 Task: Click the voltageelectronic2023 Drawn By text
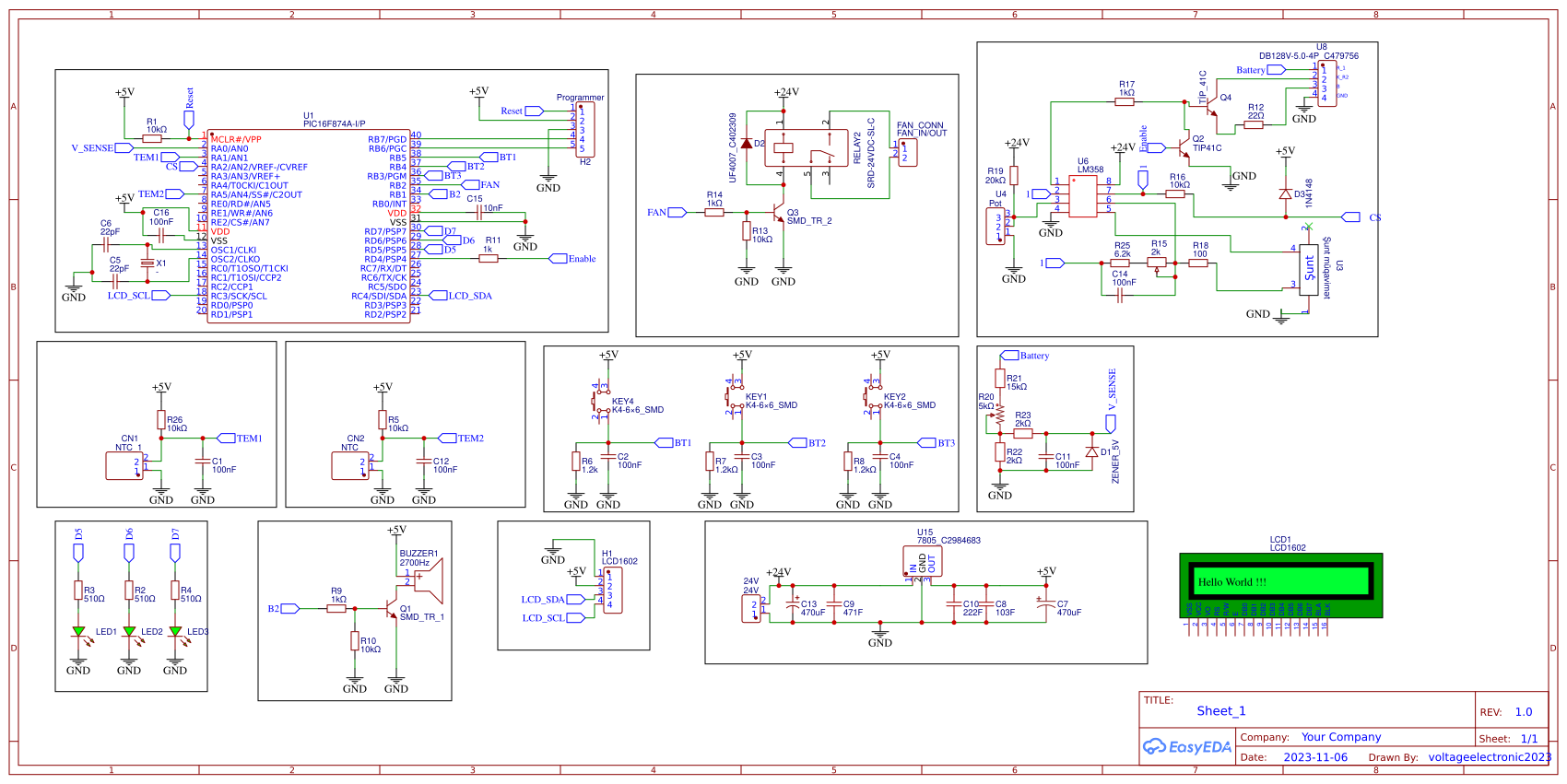pos(1489,757)
